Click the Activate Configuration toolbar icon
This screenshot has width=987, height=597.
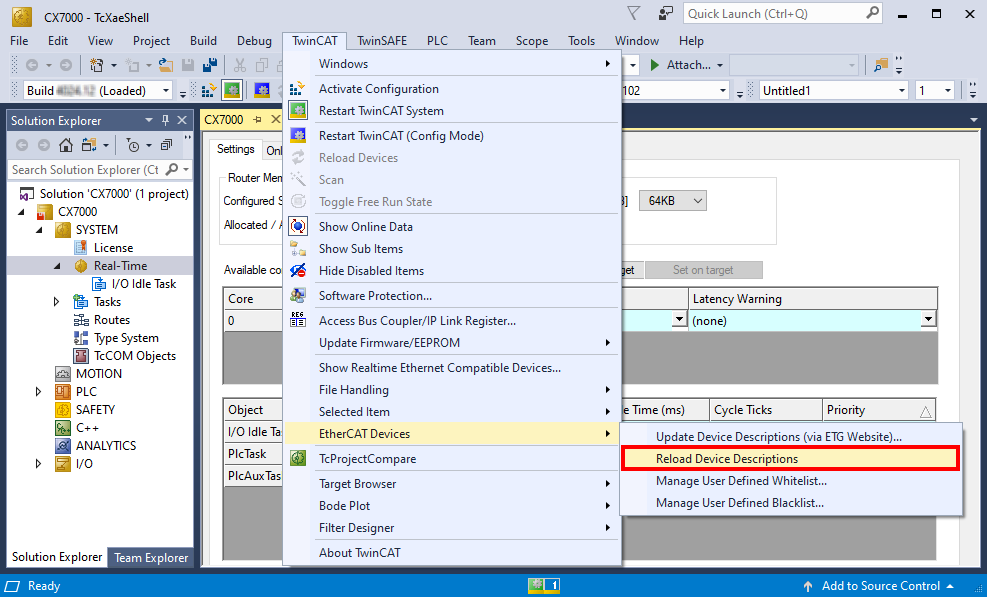point(209,91)
